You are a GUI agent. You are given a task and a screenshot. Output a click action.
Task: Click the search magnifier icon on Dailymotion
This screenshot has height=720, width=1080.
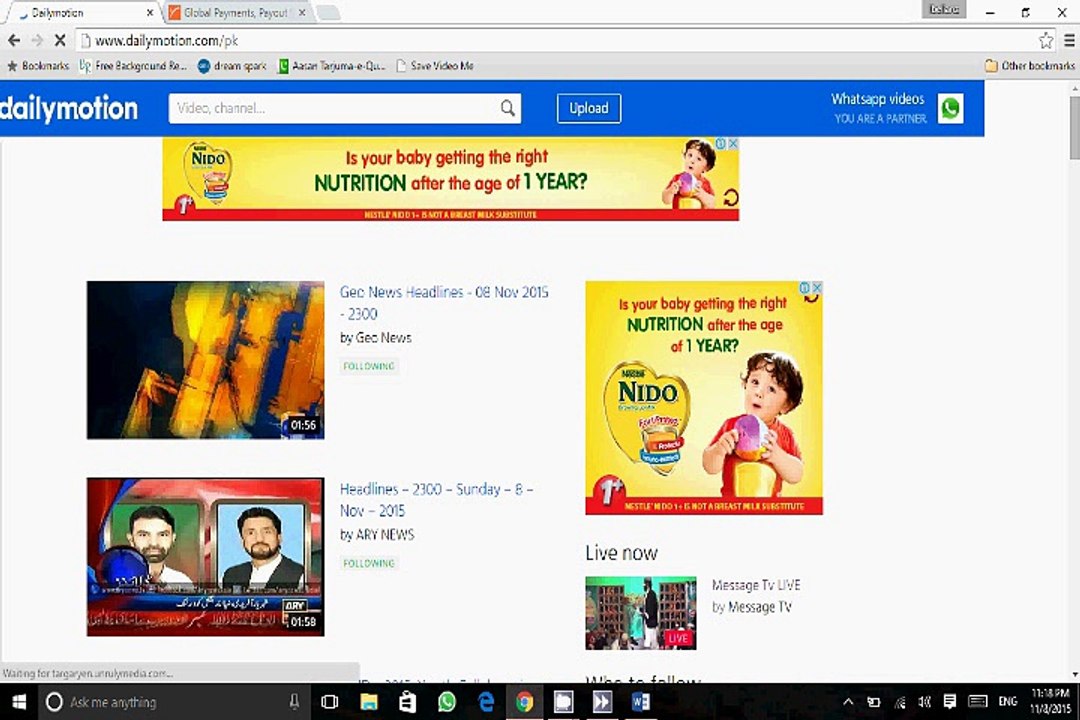coord(508,108)
